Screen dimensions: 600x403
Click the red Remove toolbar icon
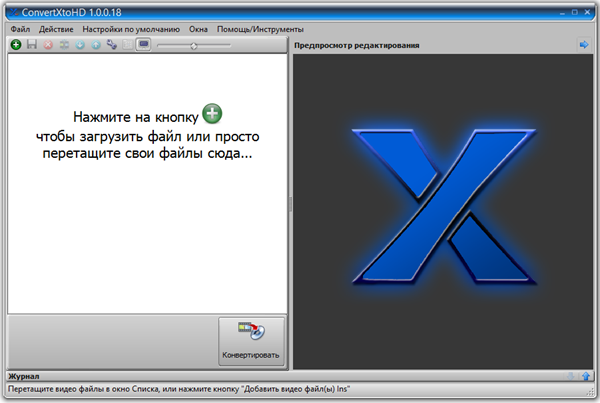point(48,46)
